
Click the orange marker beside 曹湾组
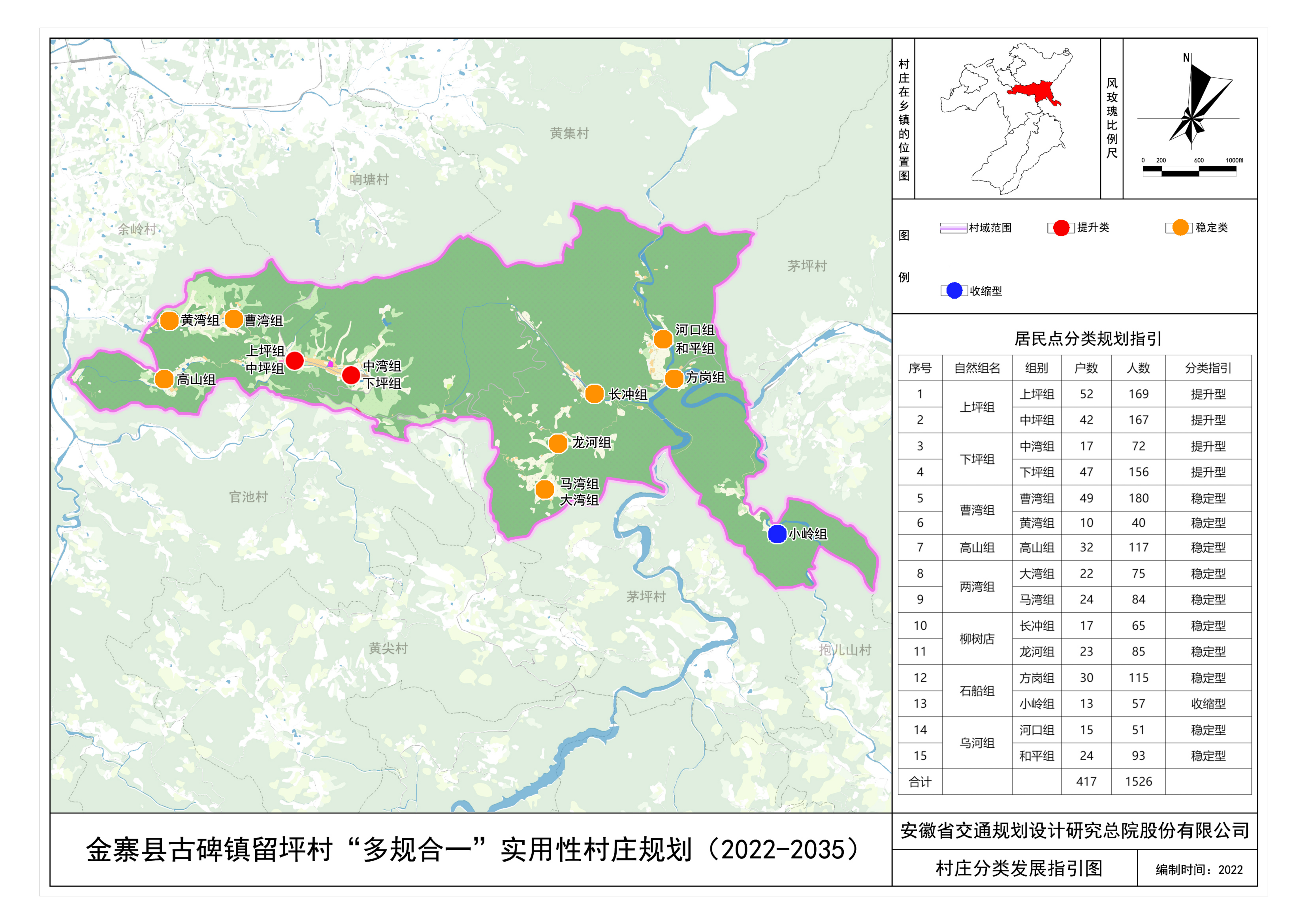point(233,319)
